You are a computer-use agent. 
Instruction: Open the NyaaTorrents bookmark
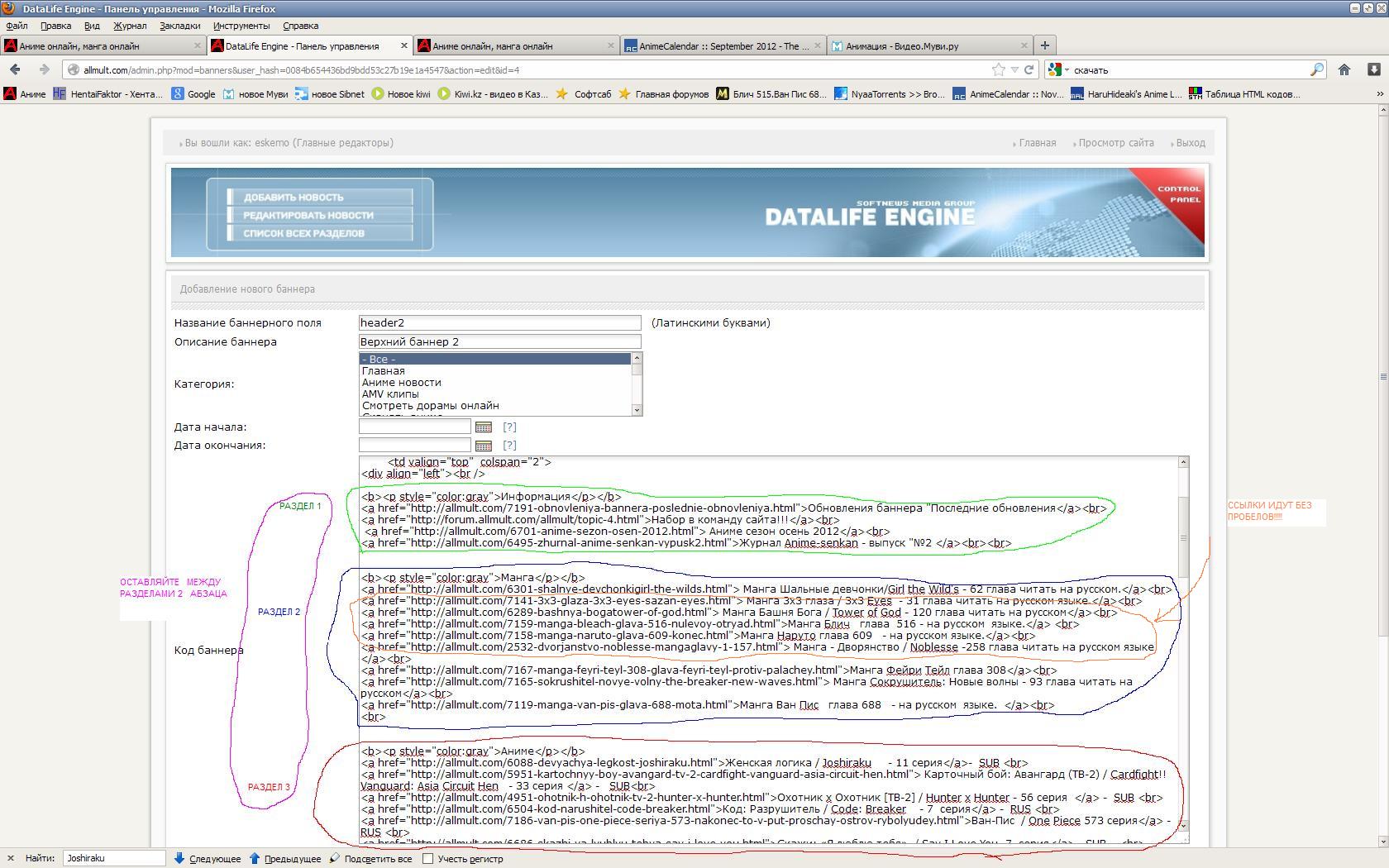pyautogui.click(x=889, y=94)
